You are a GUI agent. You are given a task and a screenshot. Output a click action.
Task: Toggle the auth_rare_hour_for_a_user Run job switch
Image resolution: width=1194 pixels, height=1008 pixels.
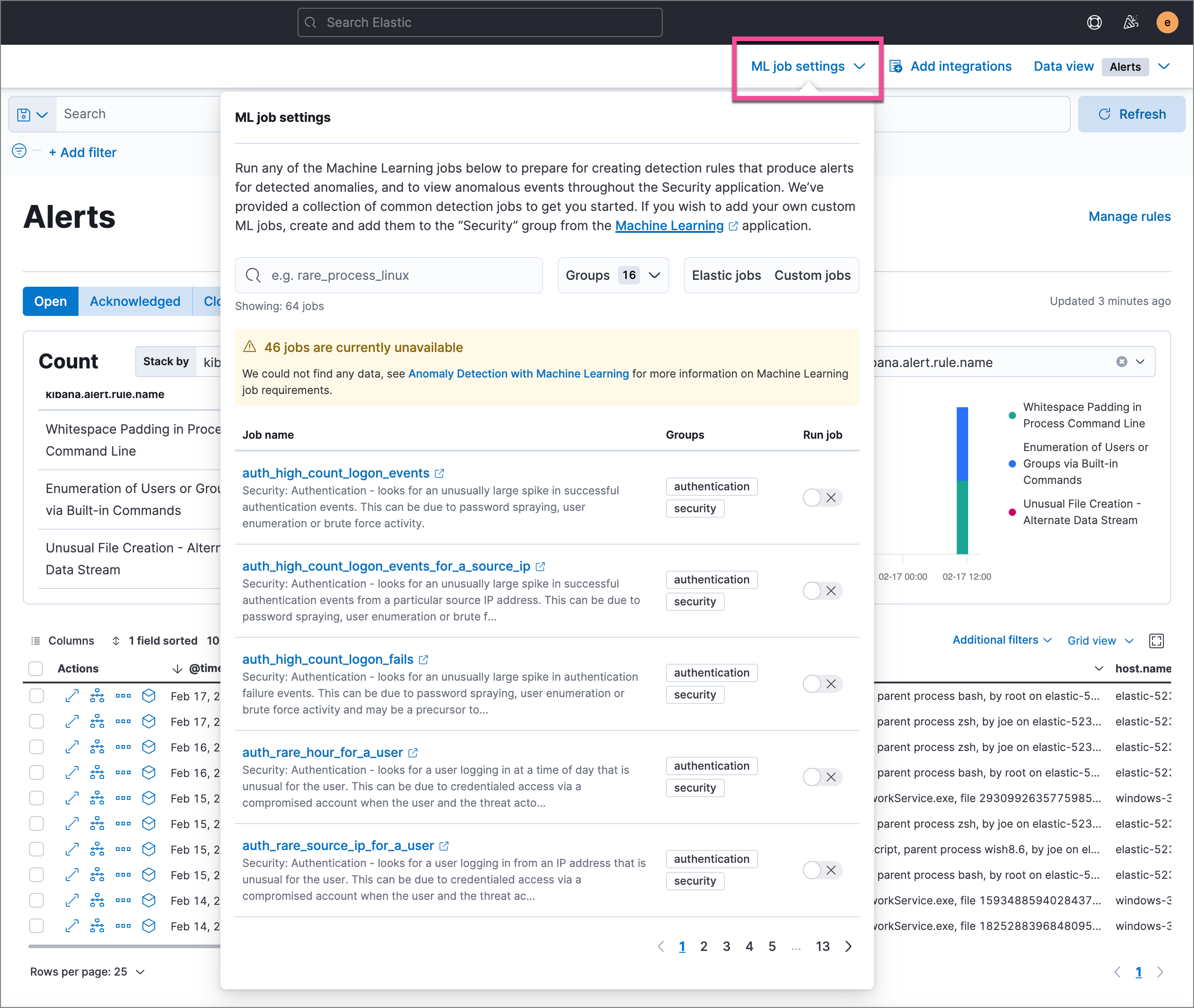[x=821, y=776]
